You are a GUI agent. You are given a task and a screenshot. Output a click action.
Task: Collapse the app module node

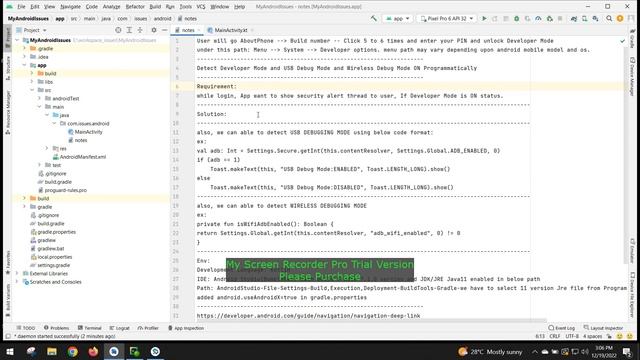(24, 65)
